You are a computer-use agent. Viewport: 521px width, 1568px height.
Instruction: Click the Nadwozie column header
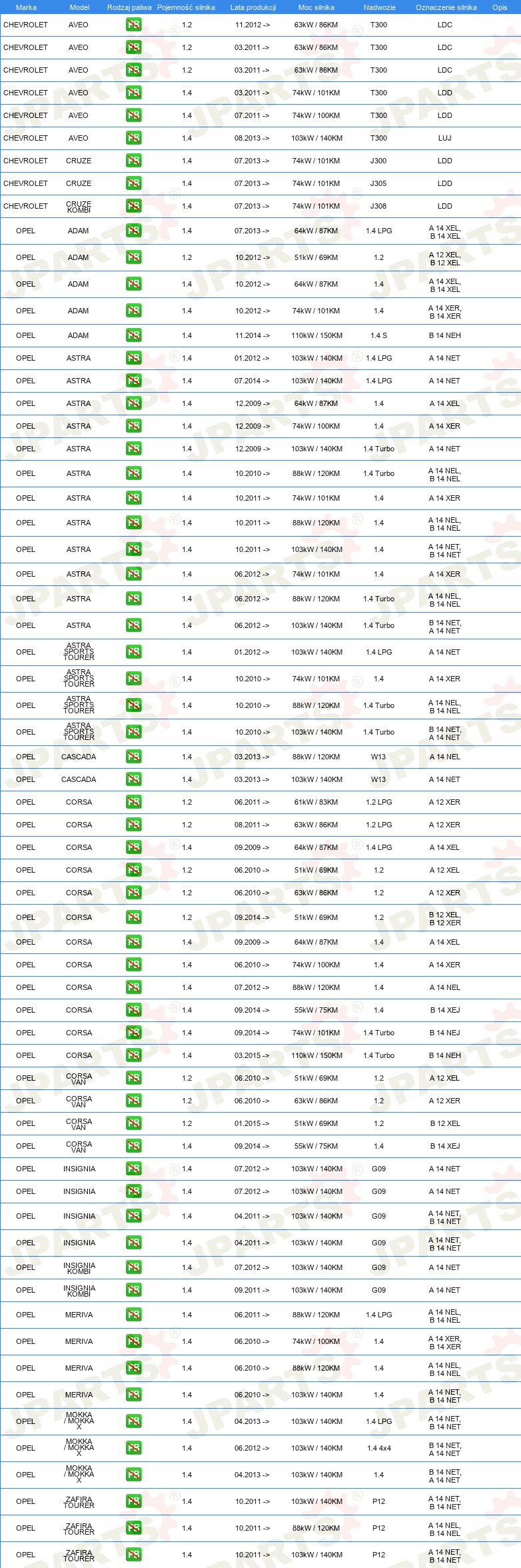pos(380,7)
